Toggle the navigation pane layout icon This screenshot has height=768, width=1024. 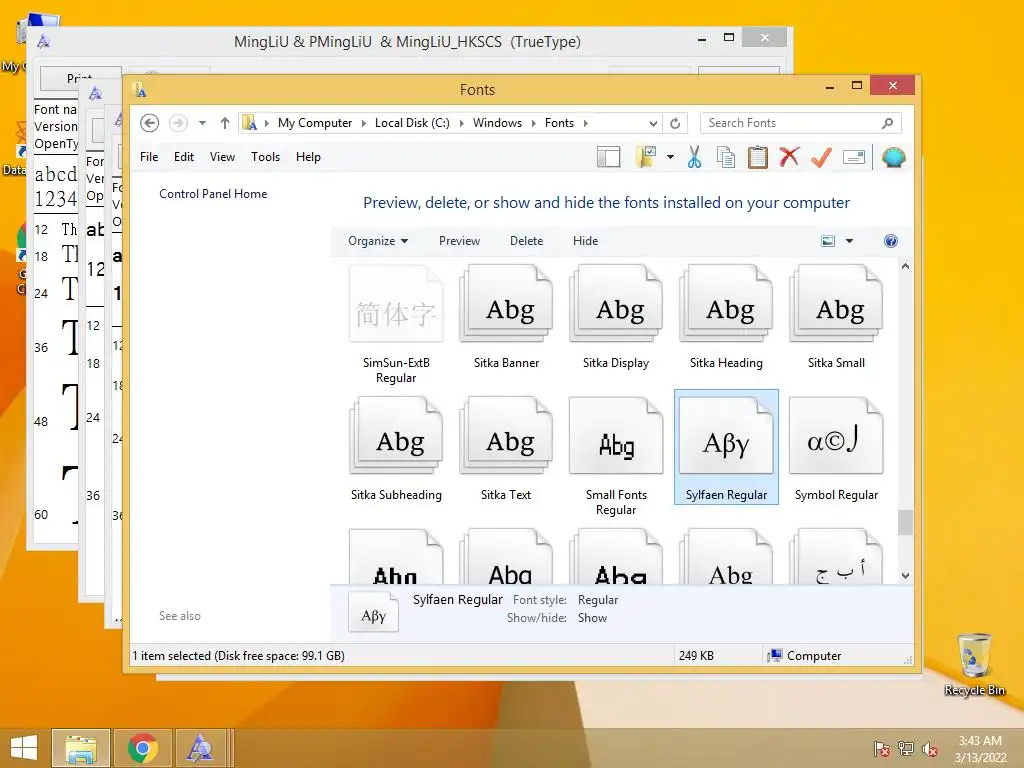click(608, 157)
